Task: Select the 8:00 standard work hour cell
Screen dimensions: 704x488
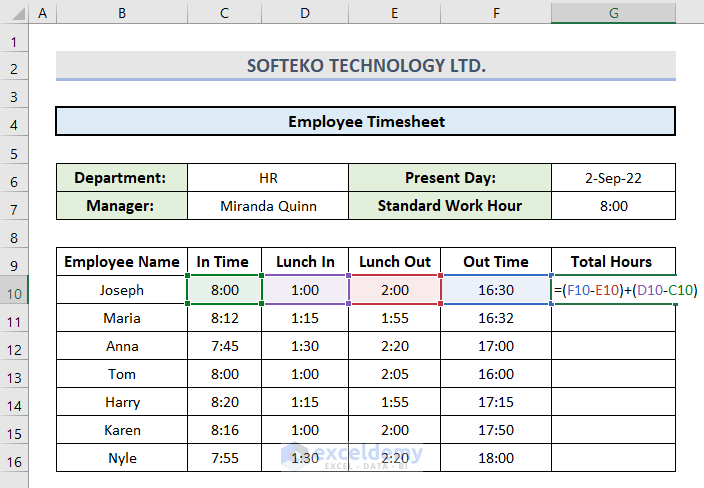Action: (x=613, y=206)
